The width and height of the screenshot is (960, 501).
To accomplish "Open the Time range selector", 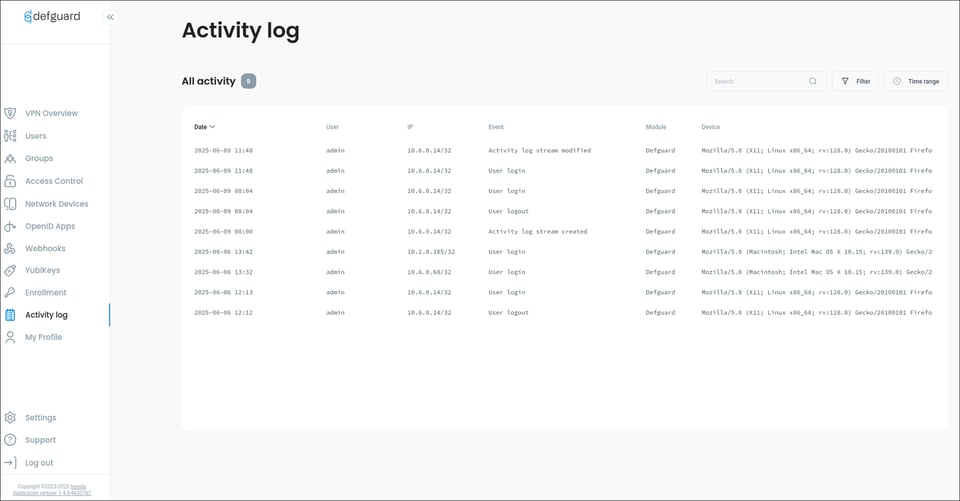I will [x=915, y=81].
